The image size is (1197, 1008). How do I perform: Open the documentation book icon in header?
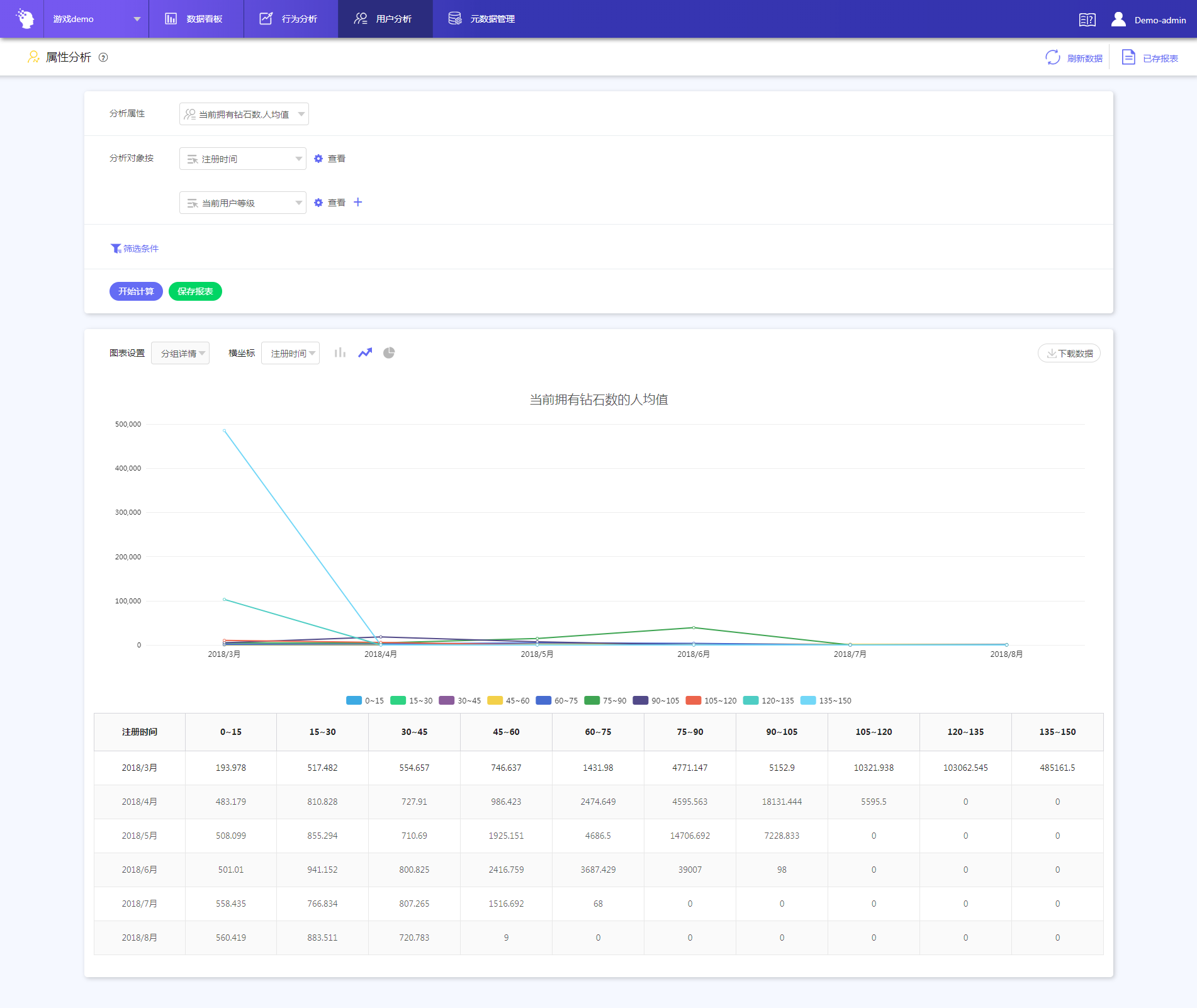tap(1087, 20)
